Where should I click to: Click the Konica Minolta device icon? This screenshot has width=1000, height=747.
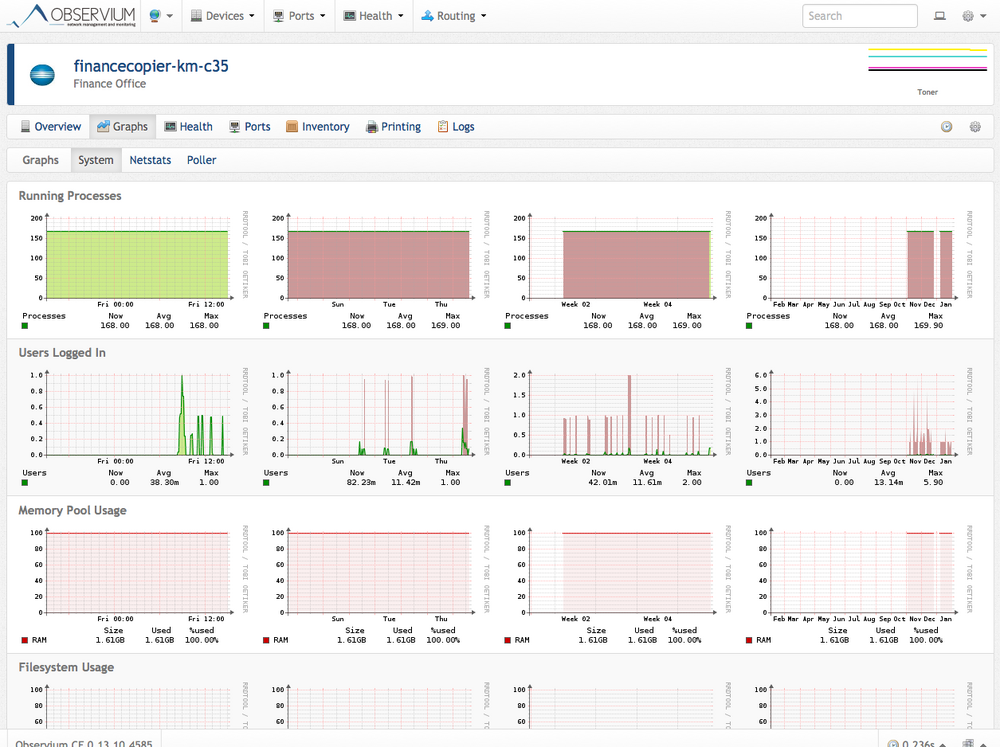click(x=42, y=75)
